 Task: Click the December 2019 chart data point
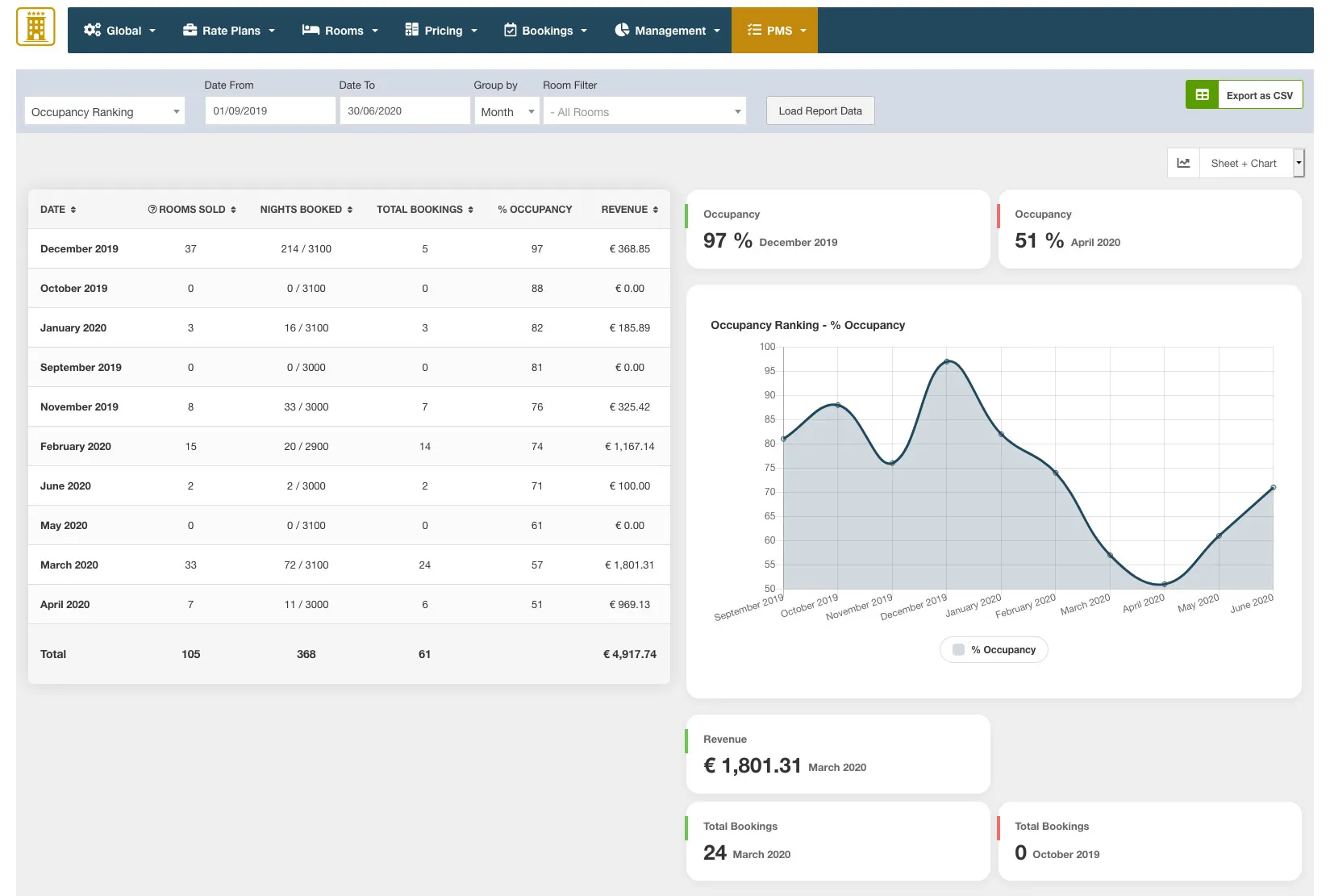(x=947, y=361)
